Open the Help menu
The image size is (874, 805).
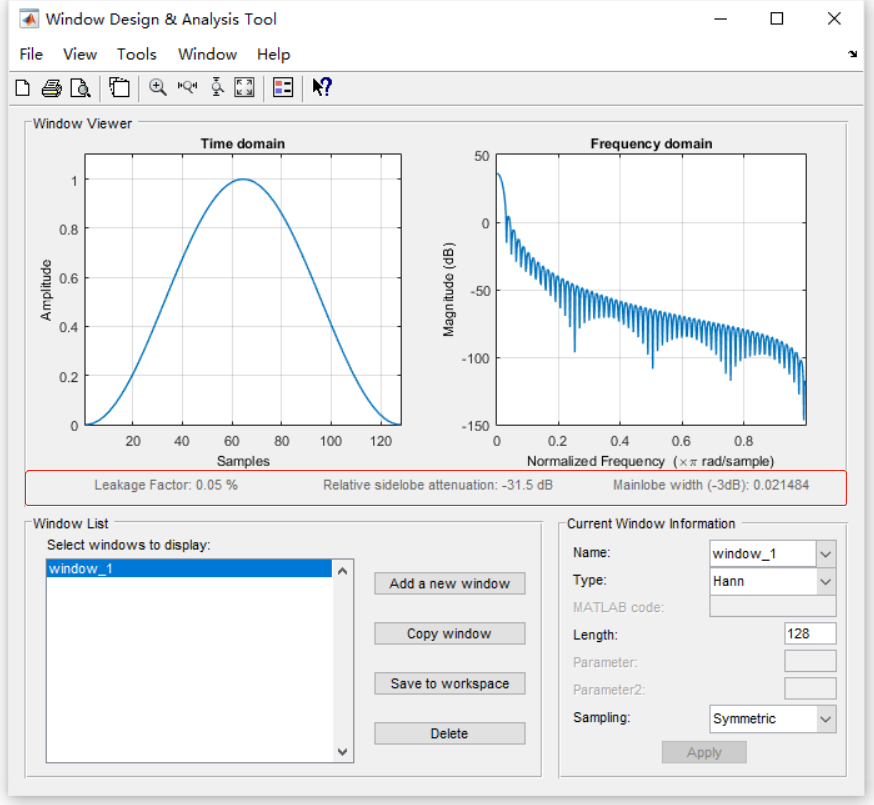pyautogui.click(x=273, y=55)
